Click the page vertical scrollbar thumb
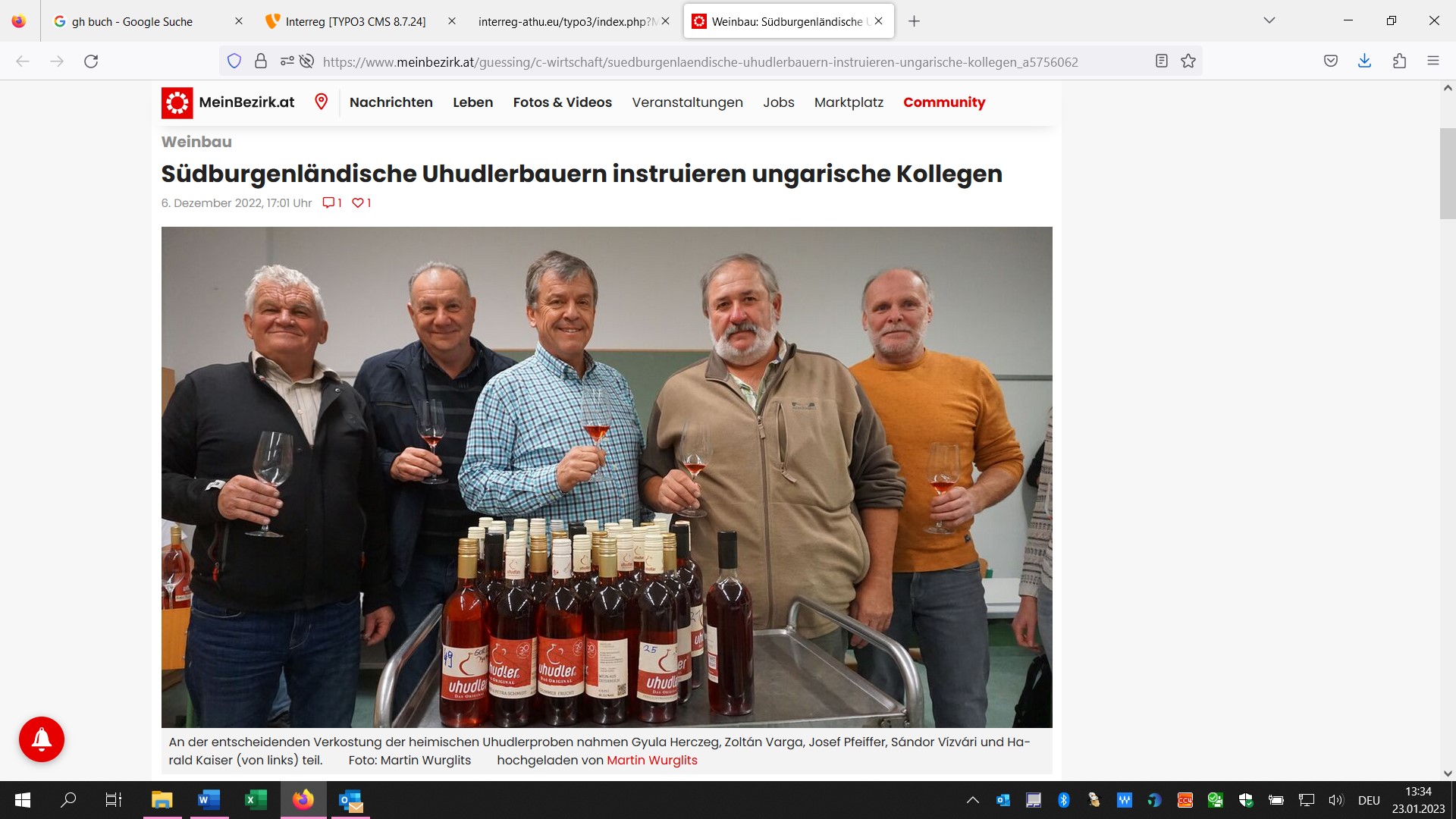The image size is (1456, 819). point(1448,174)
